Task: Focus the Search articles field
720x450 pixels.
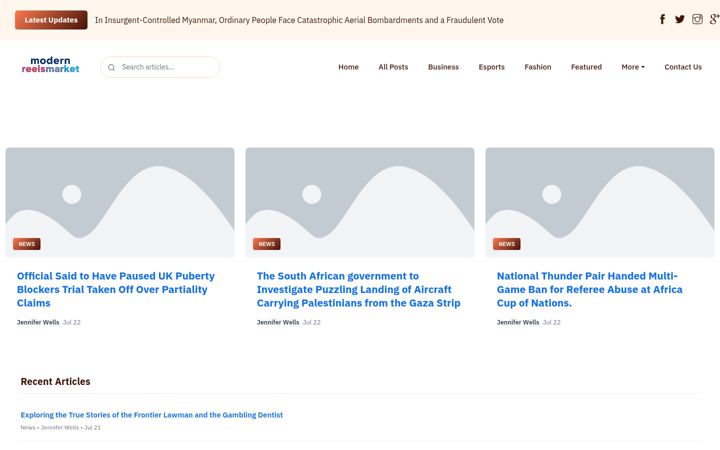Action: [160, 67]
